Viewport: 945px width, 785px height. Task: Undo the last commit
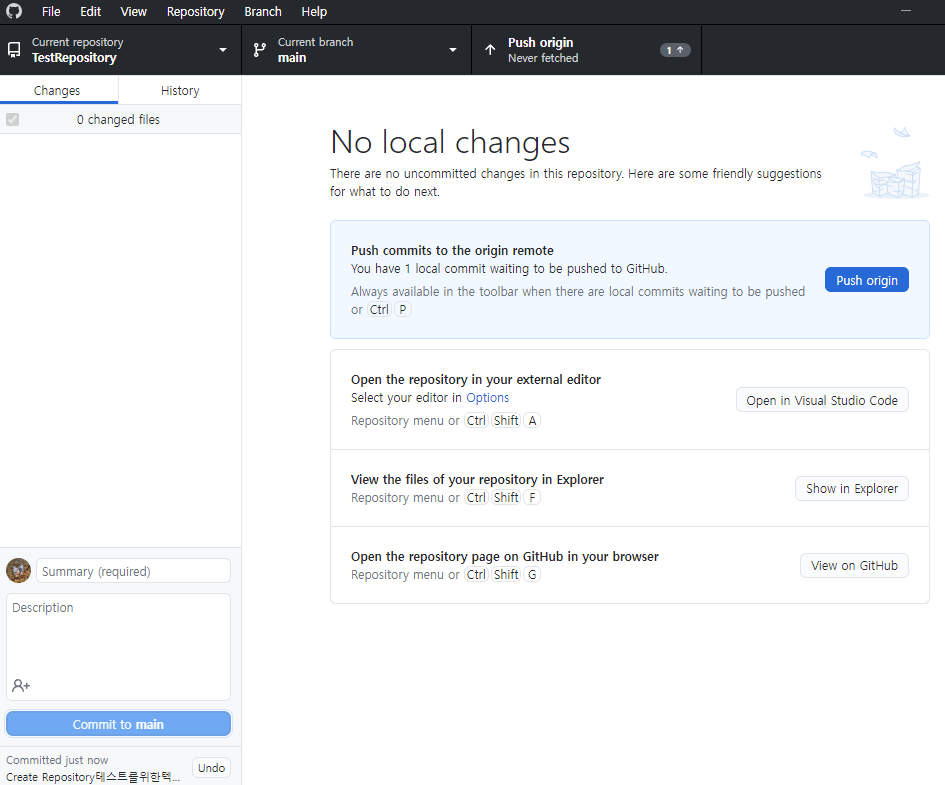(x=211, y=768)
